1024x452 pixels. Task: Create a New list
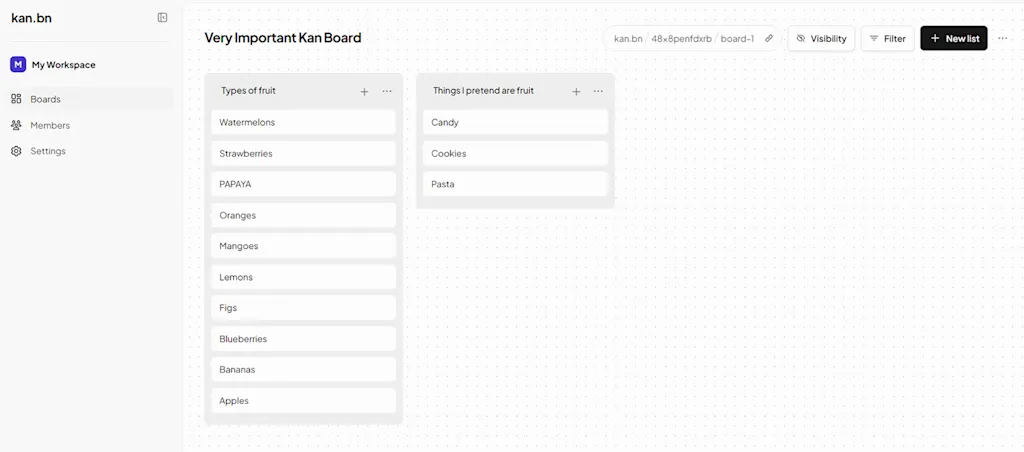pos(953,39)
